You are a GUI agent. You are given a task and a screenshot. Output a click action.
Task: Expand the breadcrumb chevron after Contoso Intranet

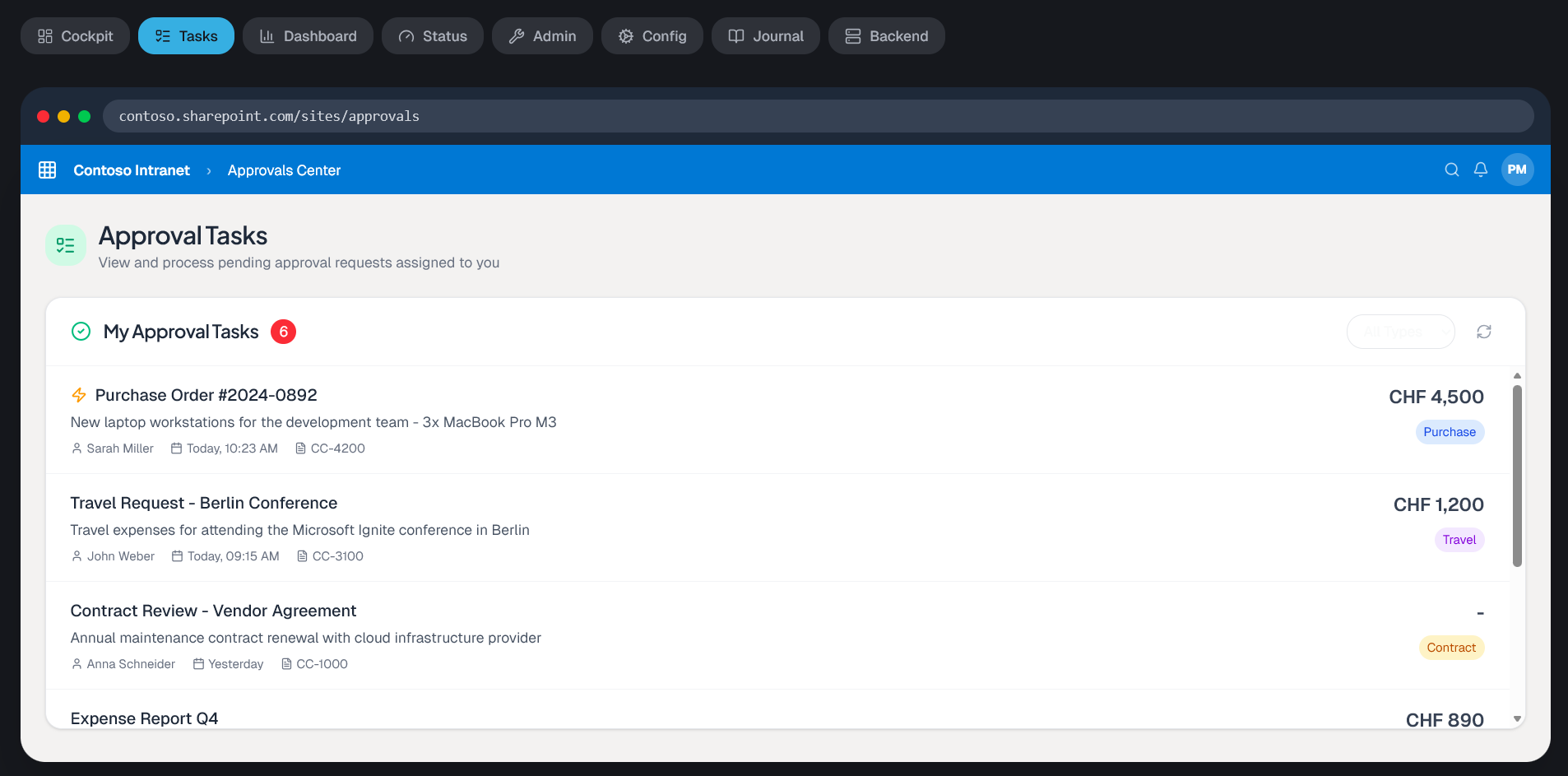(208, 170)
